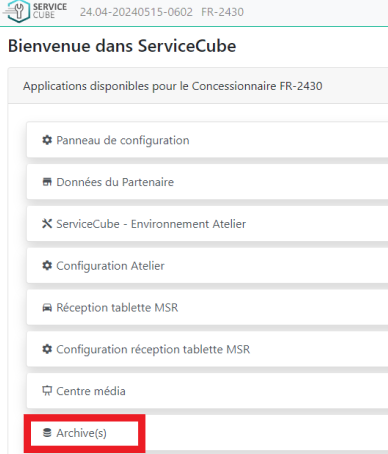Open the Archive(s) application

click(207, 433)
